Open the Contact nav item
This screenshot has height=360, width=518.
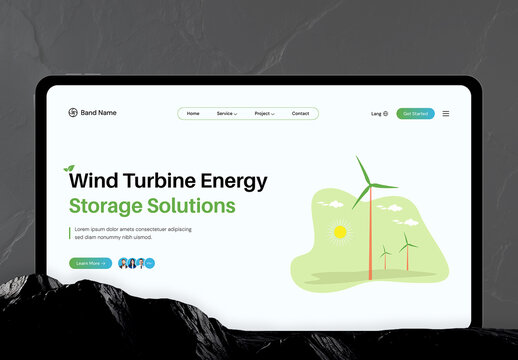tap(300, 113)
